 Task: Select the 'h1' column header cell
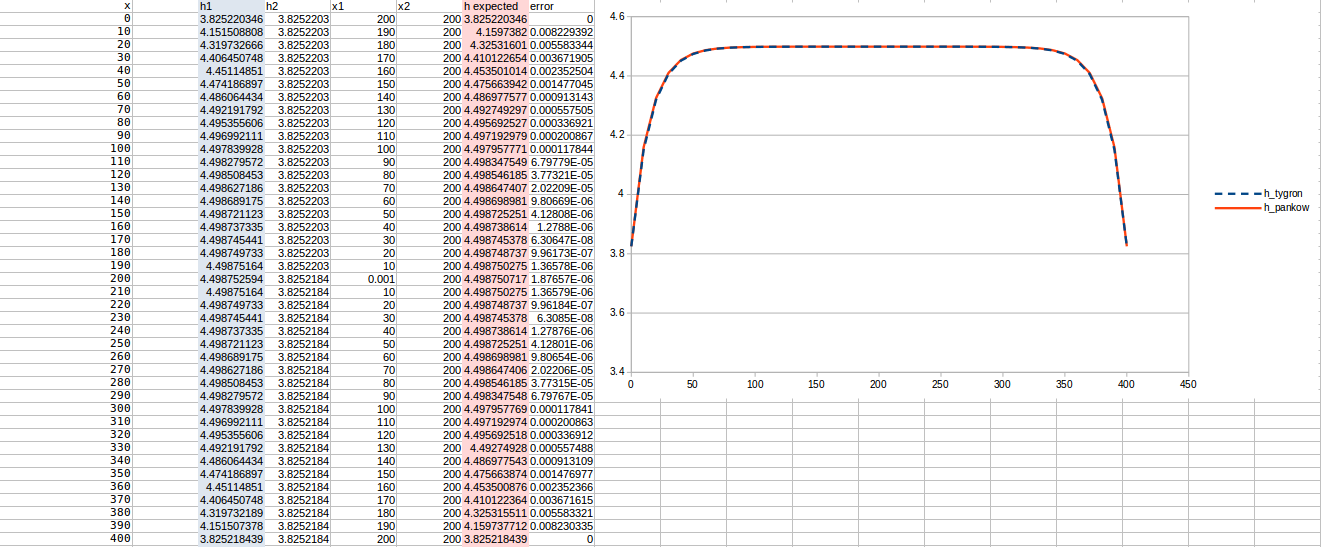click(x=230, y=6)
